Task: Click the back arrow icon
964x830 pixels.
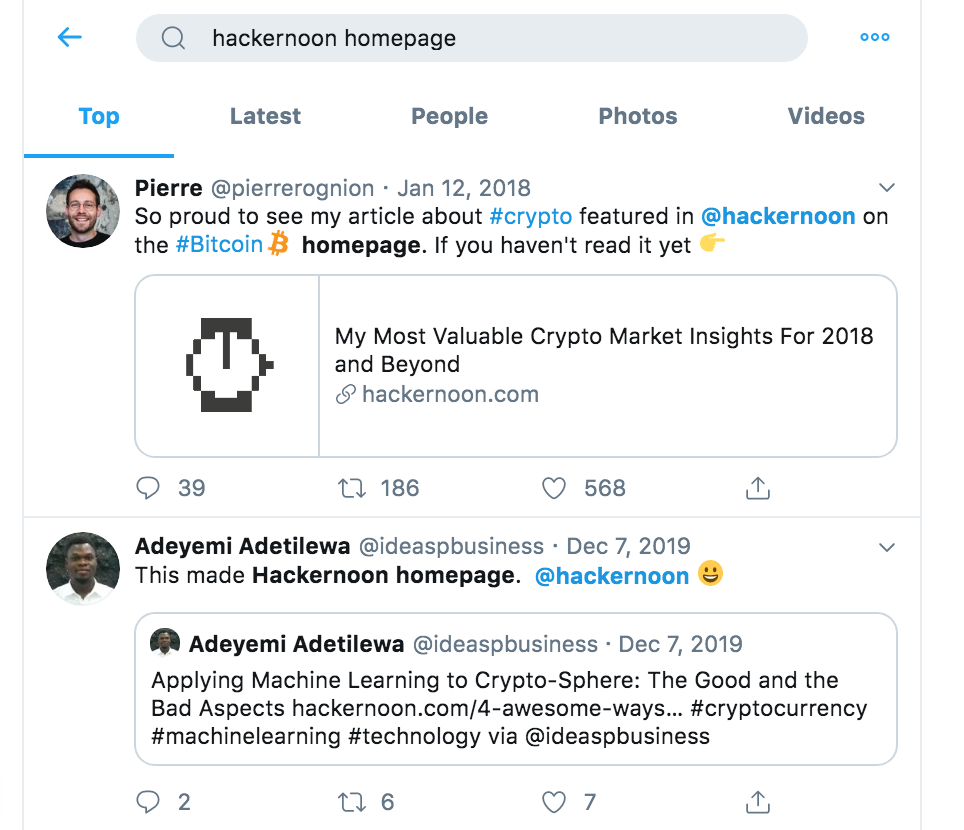Action: click(x=69, y=38)
